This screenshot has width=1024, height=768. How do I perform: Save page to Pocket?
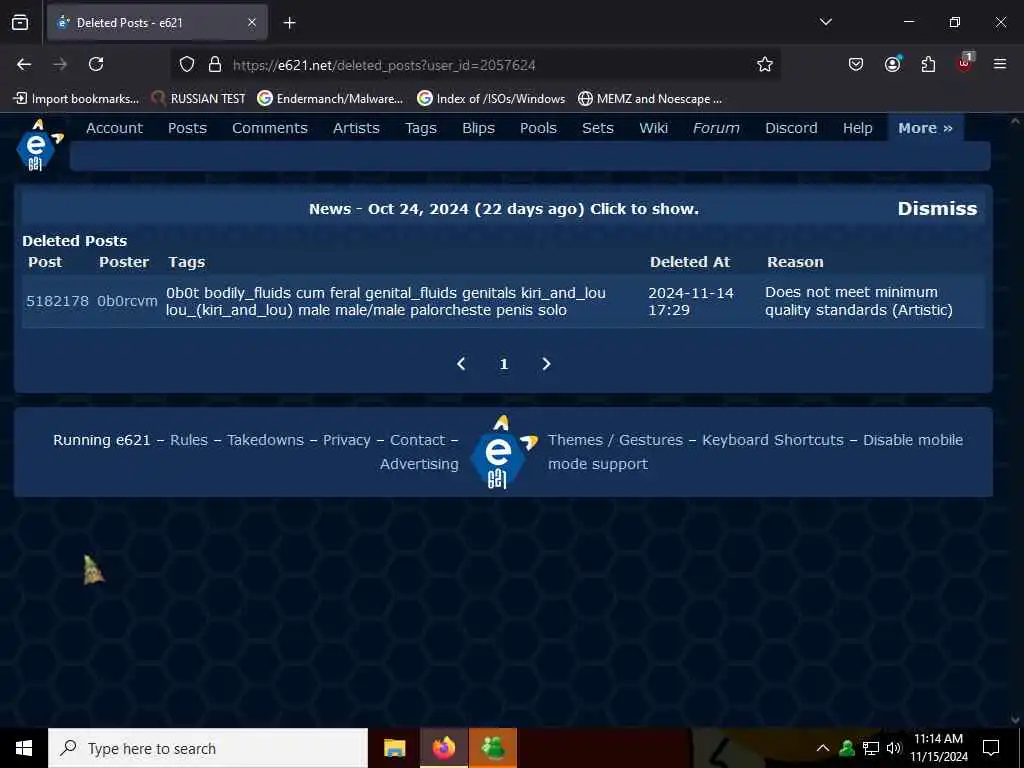[x=856, y=64]
